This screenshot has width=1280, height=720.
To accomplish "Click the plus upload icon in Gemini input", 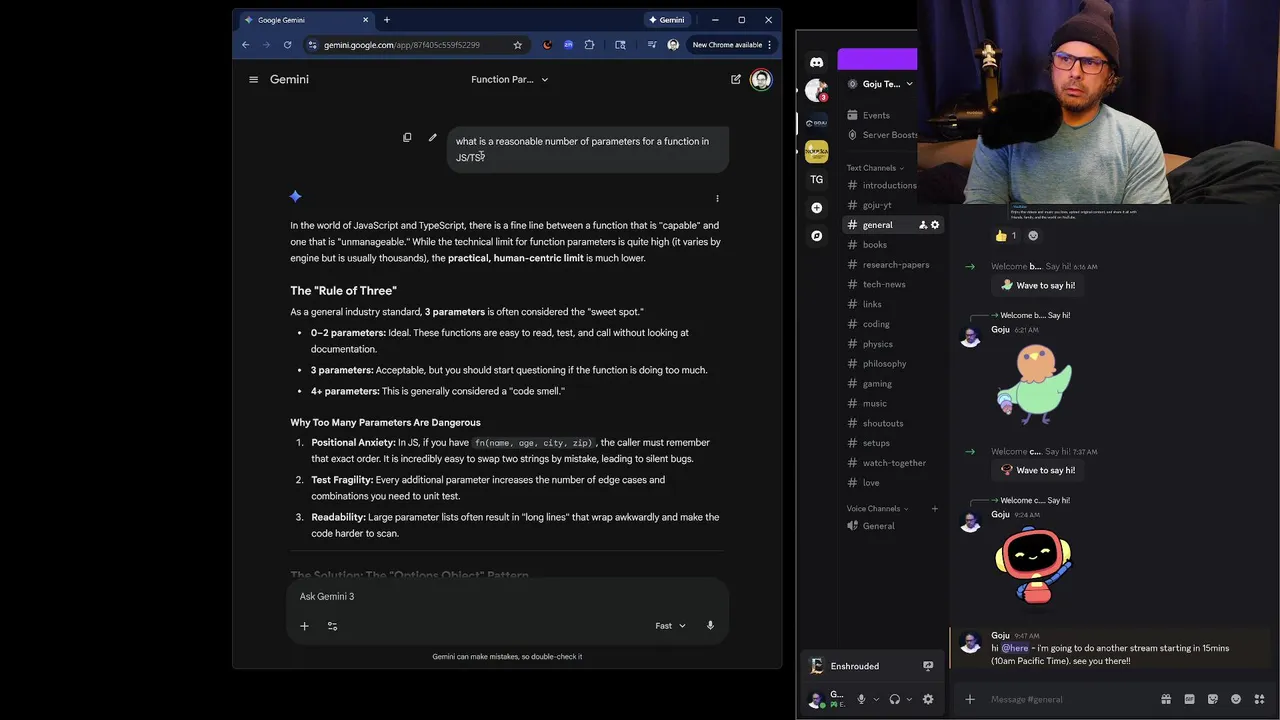I will click(304, 626).
